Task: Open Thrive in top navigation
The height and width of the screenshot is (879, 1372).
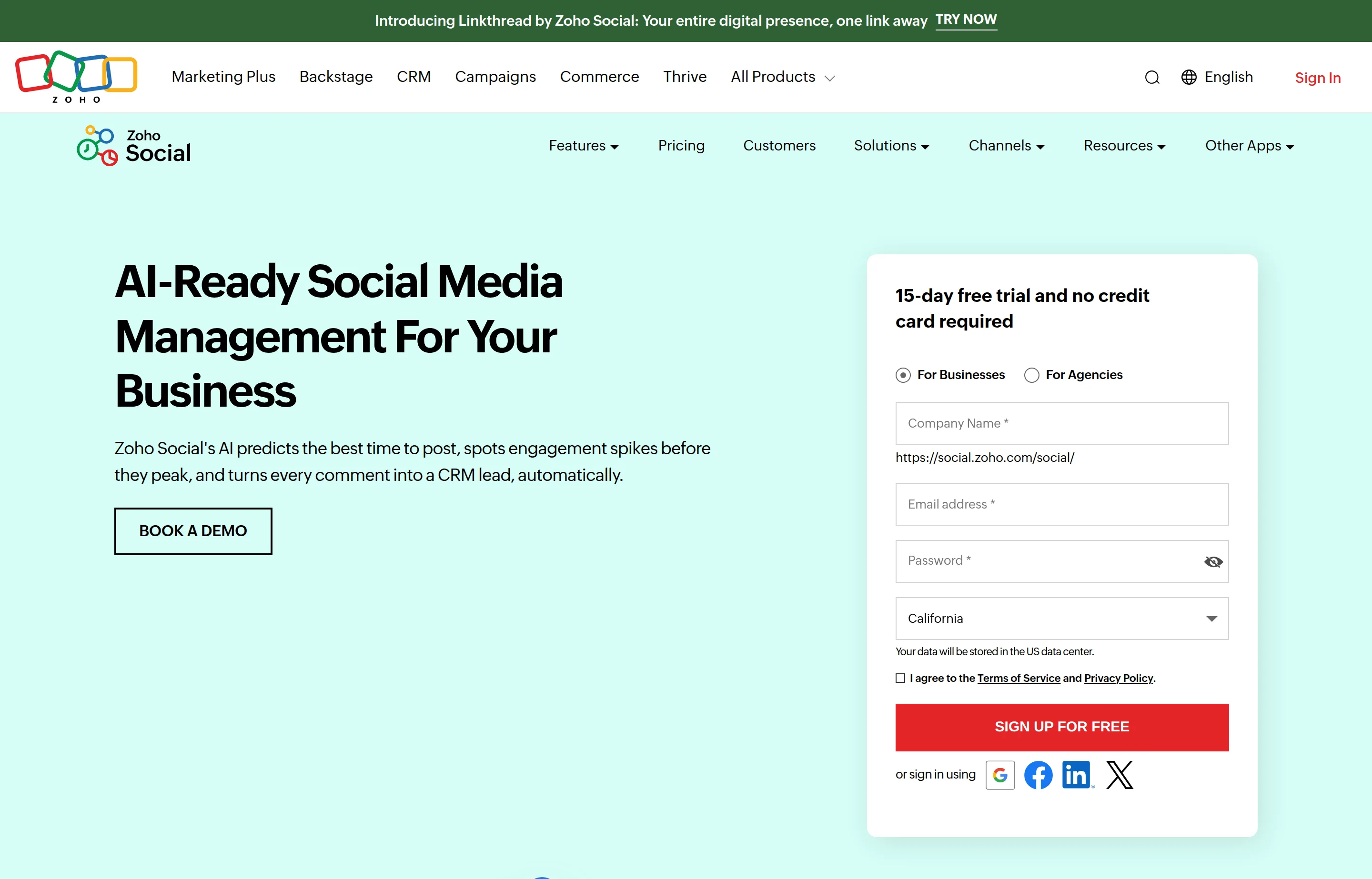Action: (685, 77)
